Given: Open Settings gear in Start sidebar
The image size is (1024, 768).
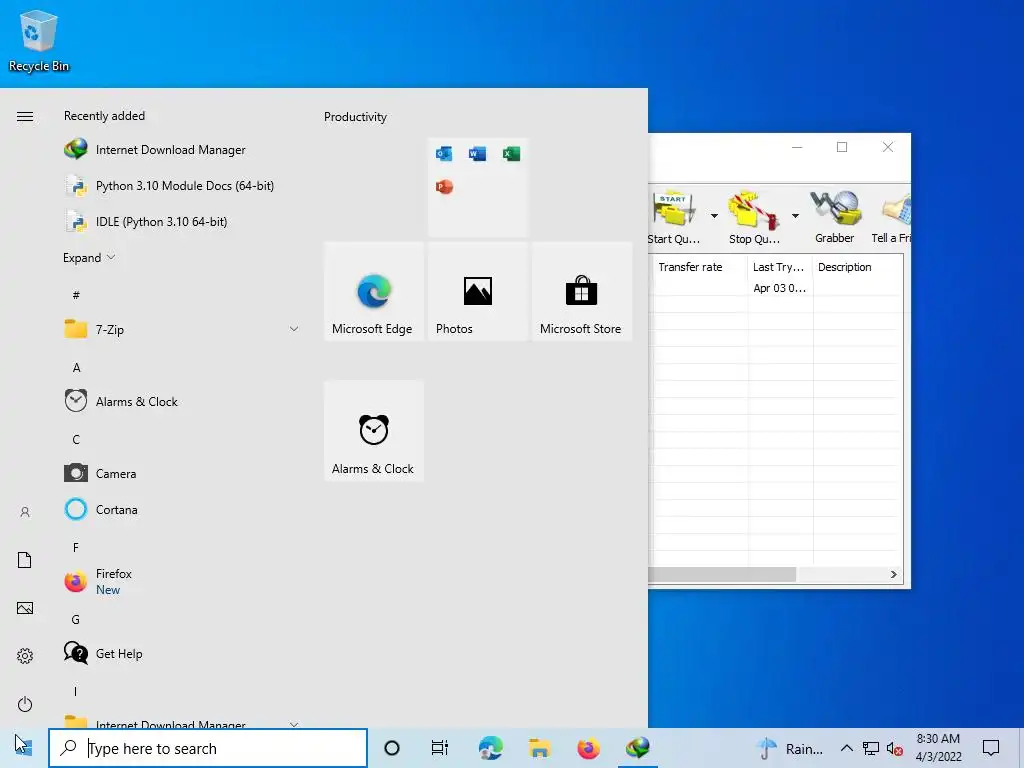Looking at the screenshot, I should [x=25, y=656].
